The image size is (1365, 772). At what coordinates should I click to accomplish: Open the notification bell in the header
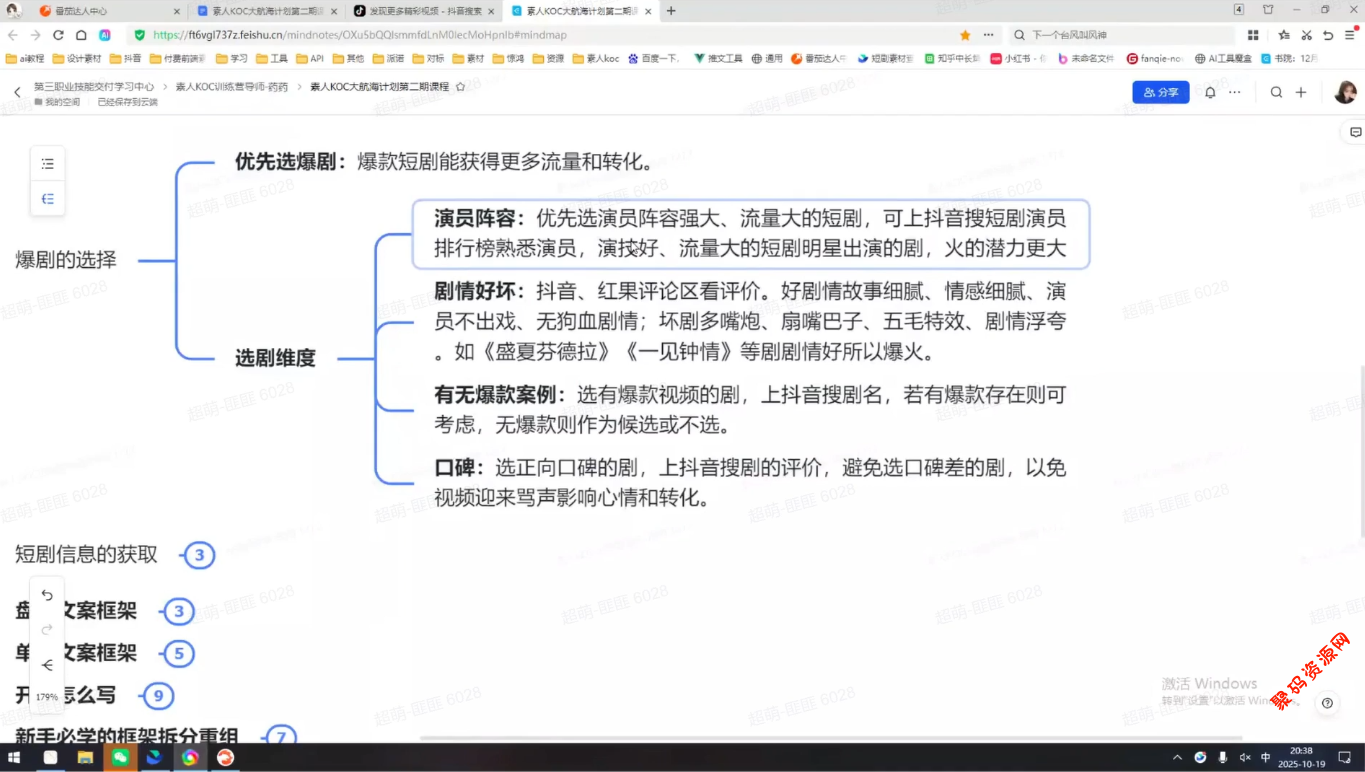tap(1210, 92)
